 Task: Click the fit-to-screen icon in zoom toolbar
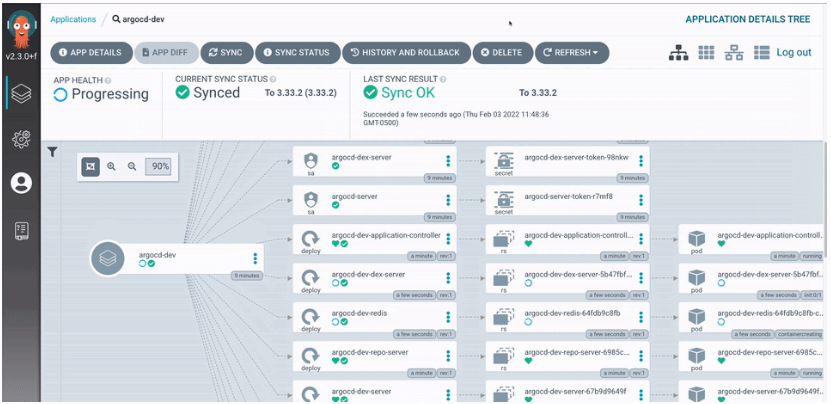coord(90,166)
